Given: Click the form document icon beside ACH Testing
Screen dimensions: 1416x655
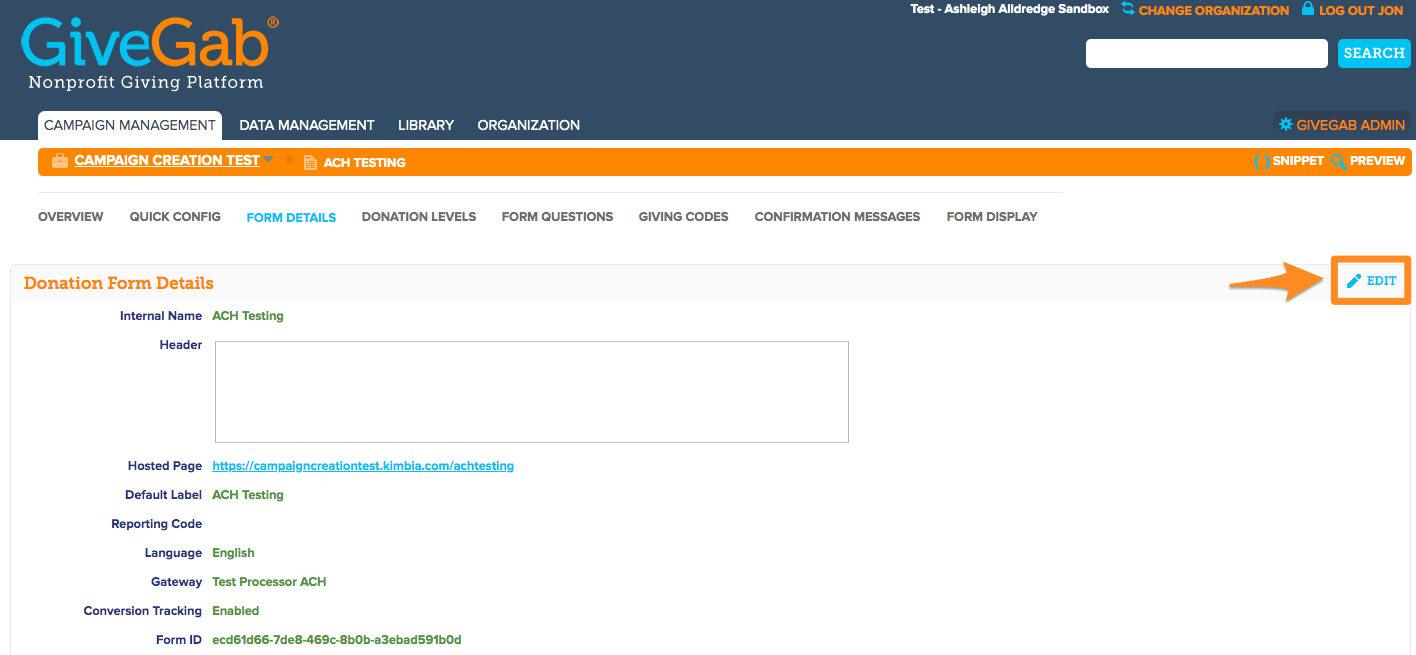Looking at the screenshot, I should click(310, 162).
